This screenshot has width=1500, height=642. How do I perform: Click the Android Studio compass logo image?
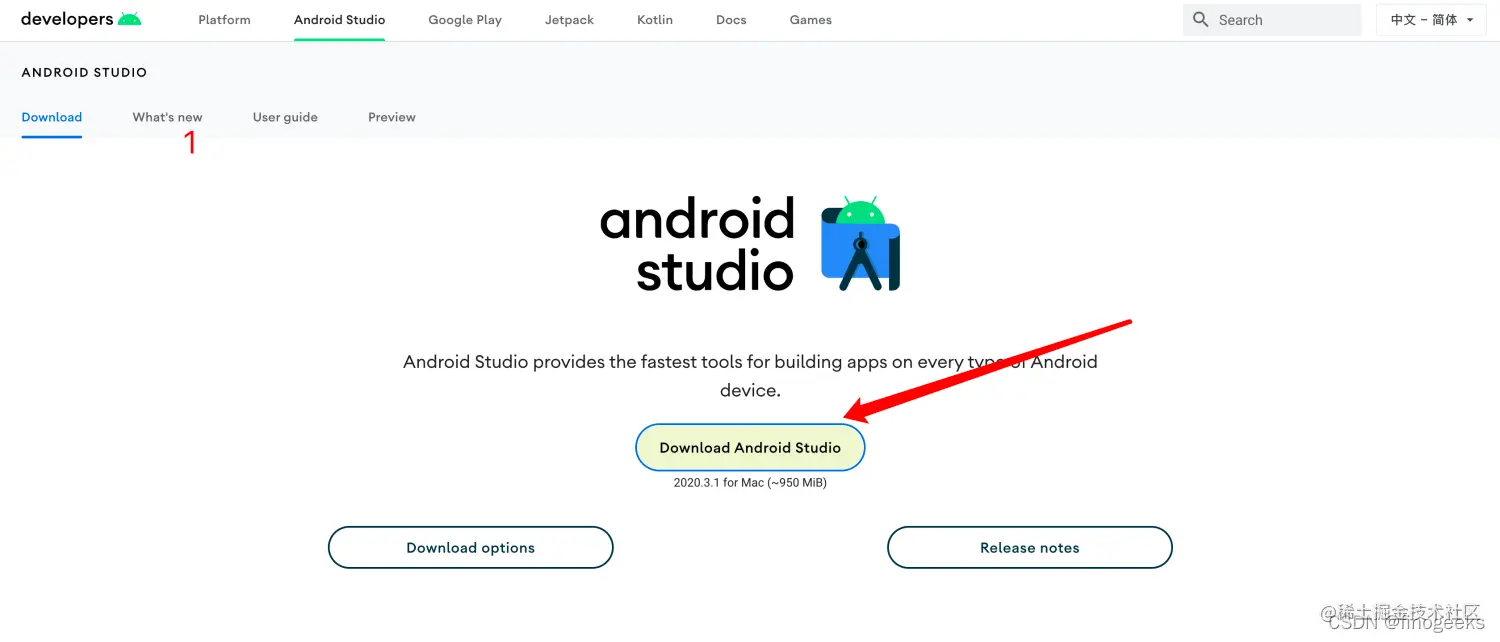860,244
